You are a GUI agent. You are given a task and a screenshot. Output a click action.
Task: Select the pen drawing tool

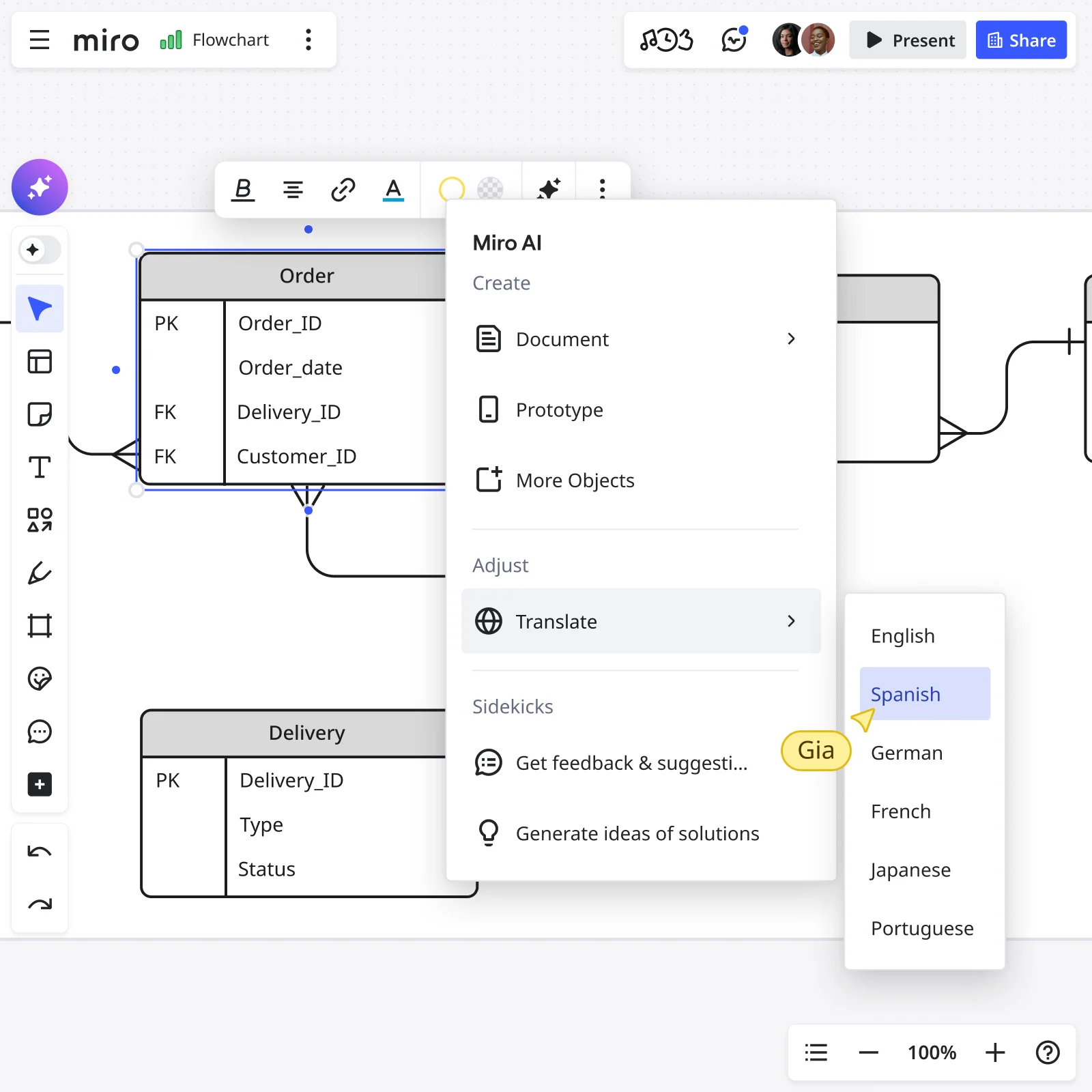(x=40, y=573)
